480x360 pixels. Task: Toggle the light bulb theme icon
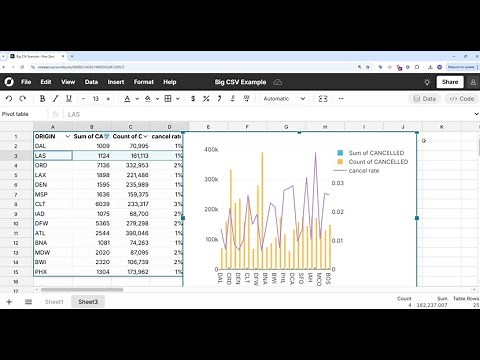click(427, 82)
